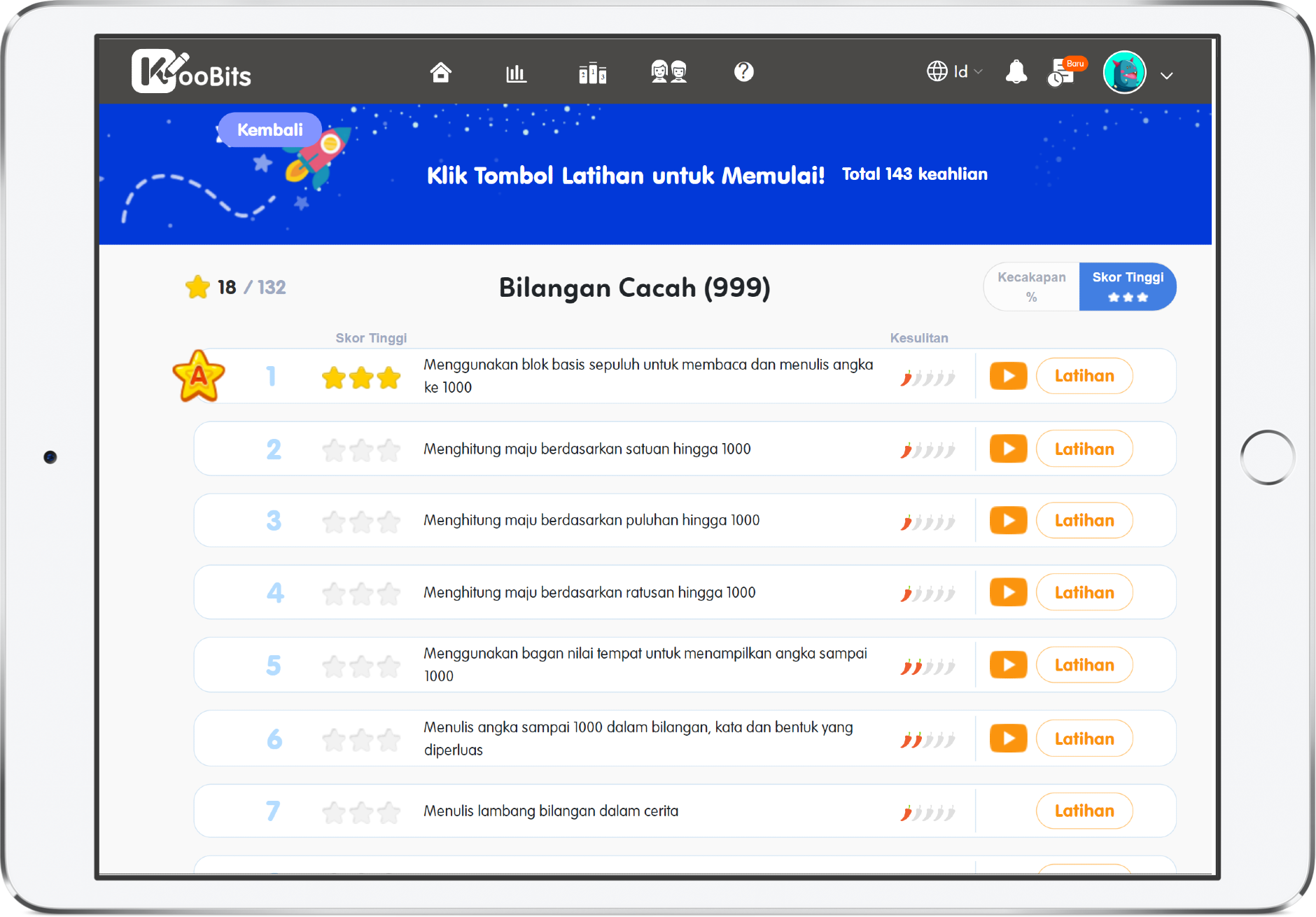Screen dimensions: 1316x917
Task: Click the Kesulitan column header
Action: pos(919,338)
